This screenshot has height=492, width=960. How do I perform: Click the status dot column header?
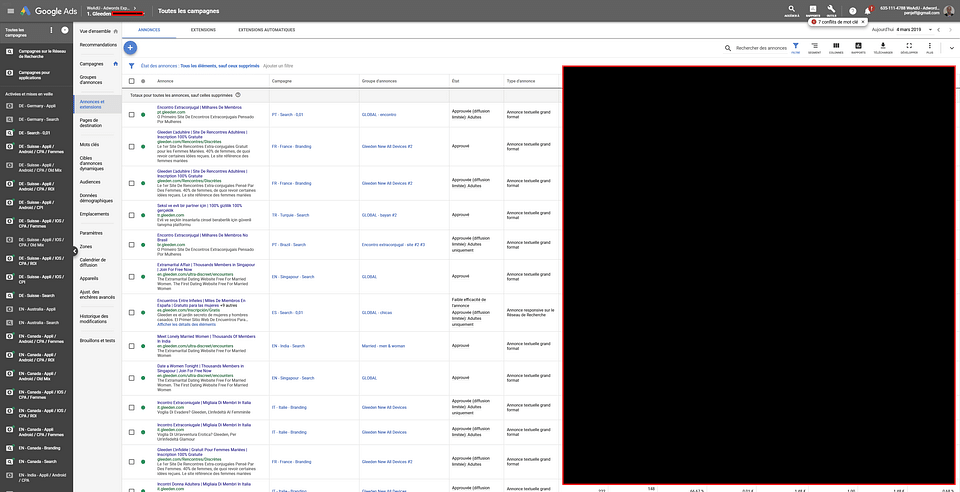(x=143, y=81)
